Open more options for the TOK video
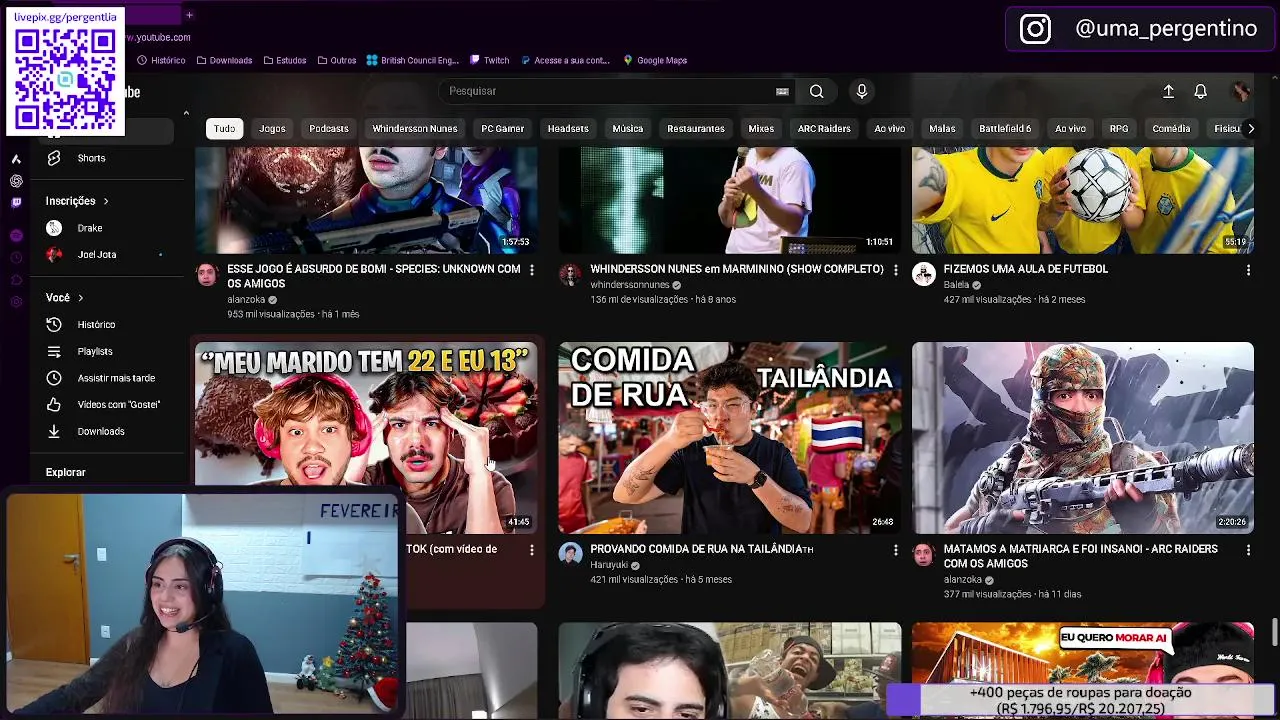 (532, 550)
